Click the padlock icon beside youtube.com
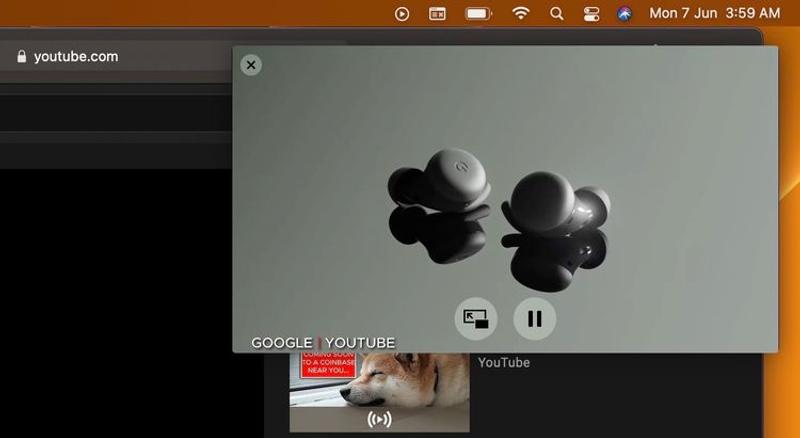800x438 pixels. point(21,56)
